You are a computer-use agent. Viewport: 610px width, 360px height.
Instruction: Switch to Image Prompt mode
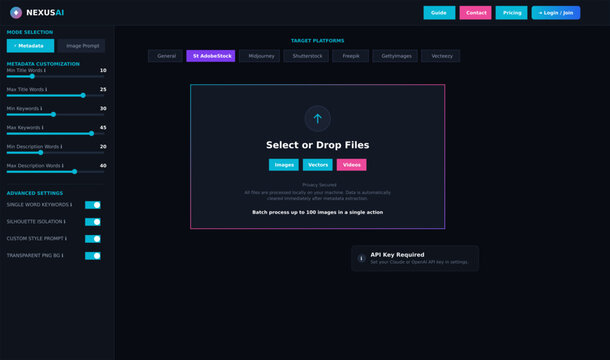81,46
